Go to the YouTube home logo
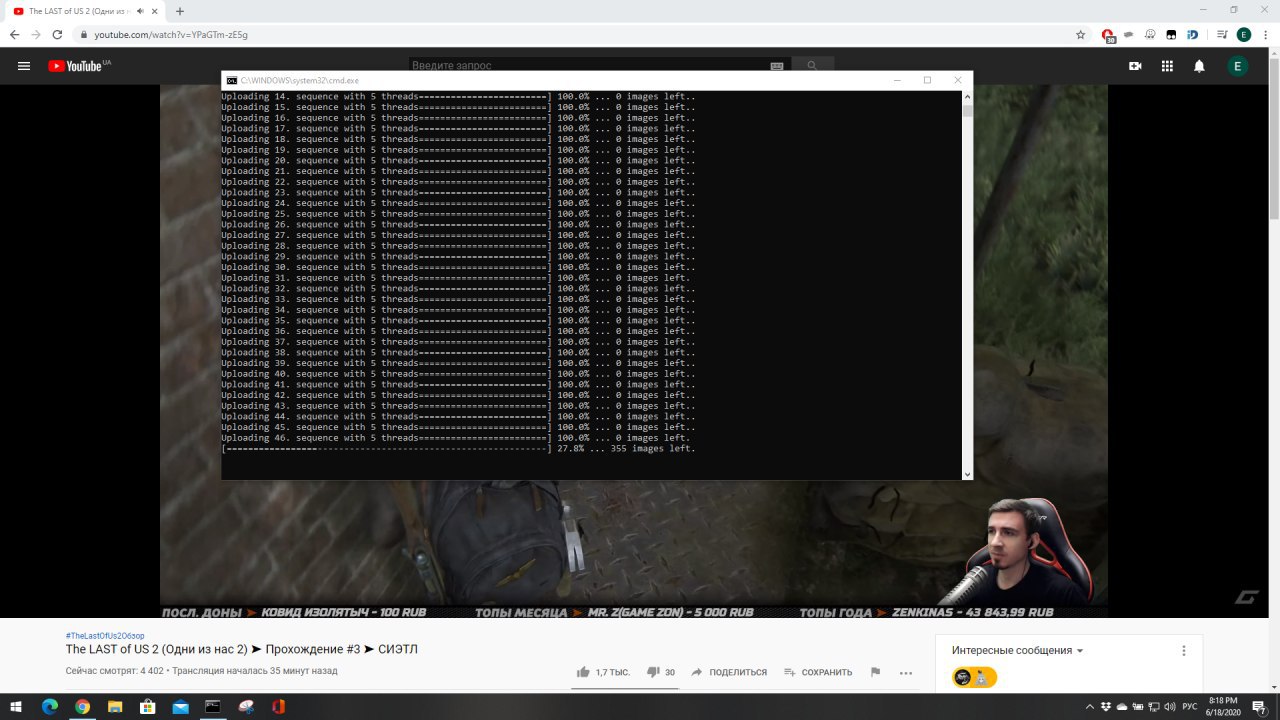The height and width of the screenshot is (720, 1280). point(75,66)
